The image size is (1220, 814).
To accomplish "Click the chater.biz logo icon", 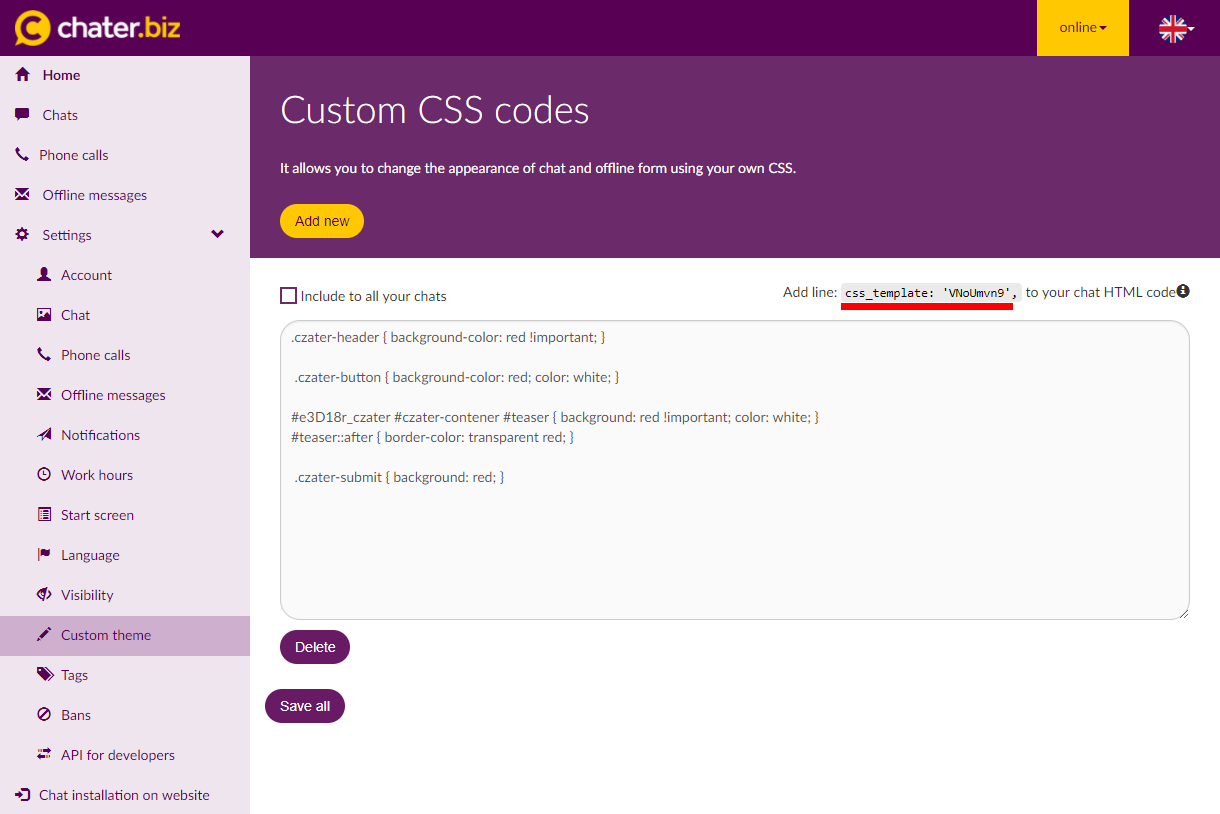I will pos(32,28).
